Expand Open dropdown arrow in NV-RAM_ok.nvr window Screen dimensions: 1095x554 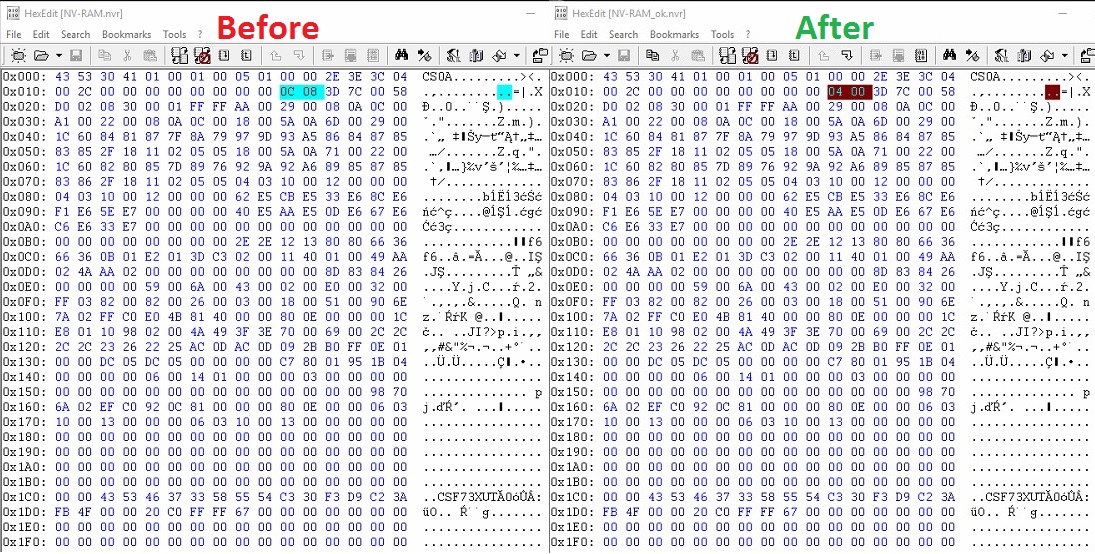click(x=607, y=55)
